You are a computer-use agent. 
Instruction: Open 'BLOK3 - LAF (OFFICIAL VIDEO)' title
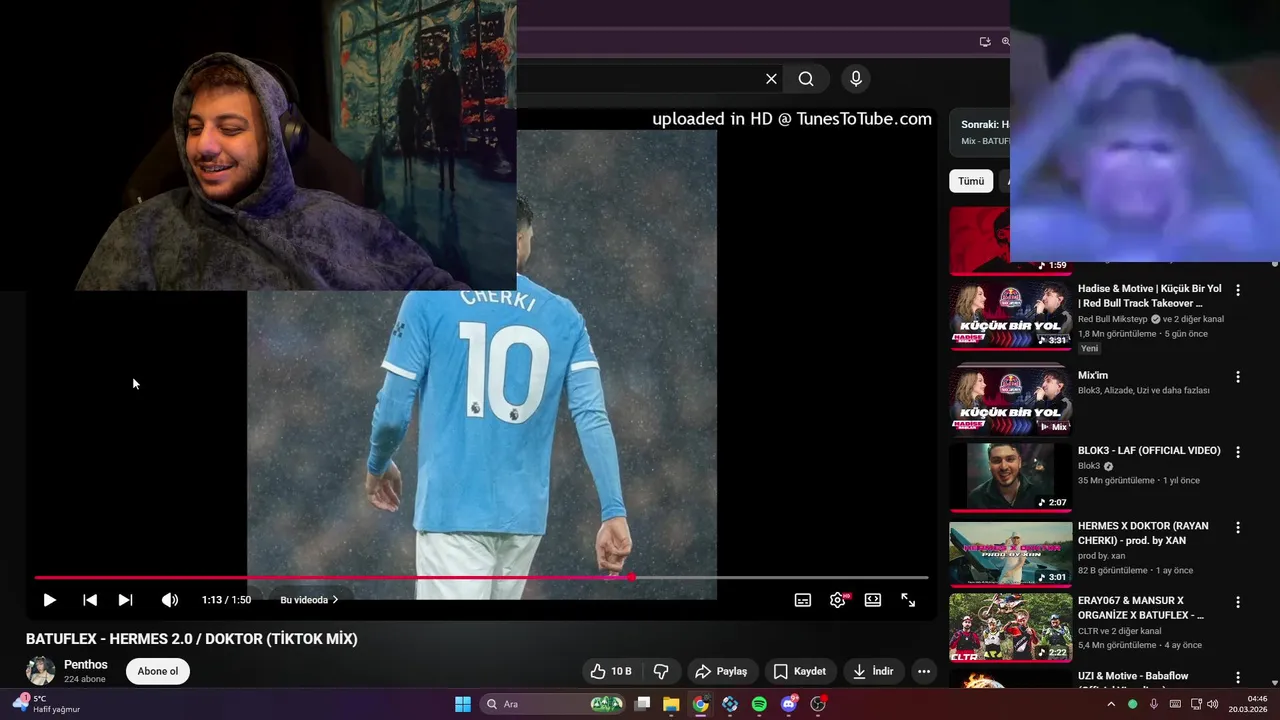tap(1149, 451)
